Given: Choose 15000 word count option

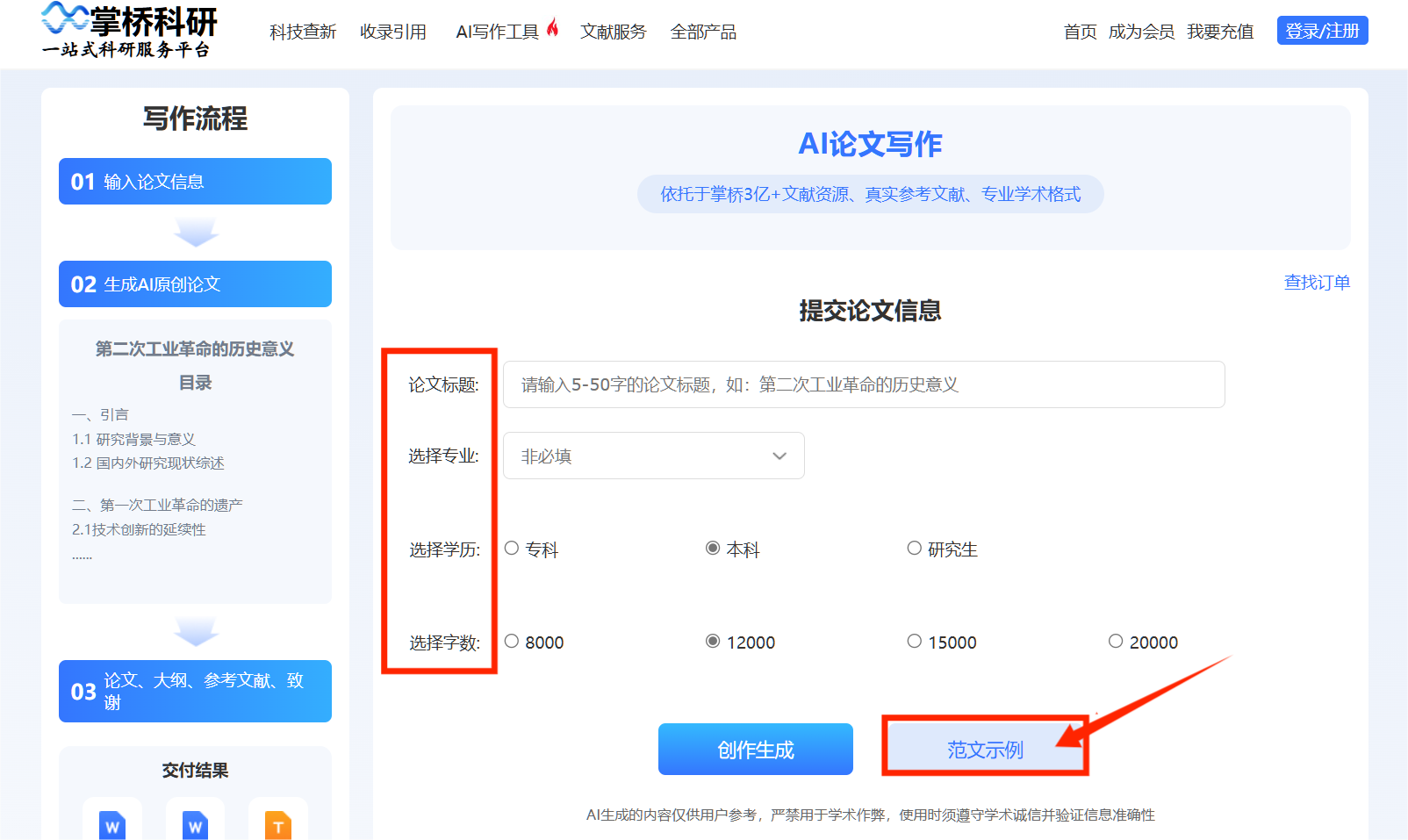Looking at the screenshot, I should click(914, 641).
